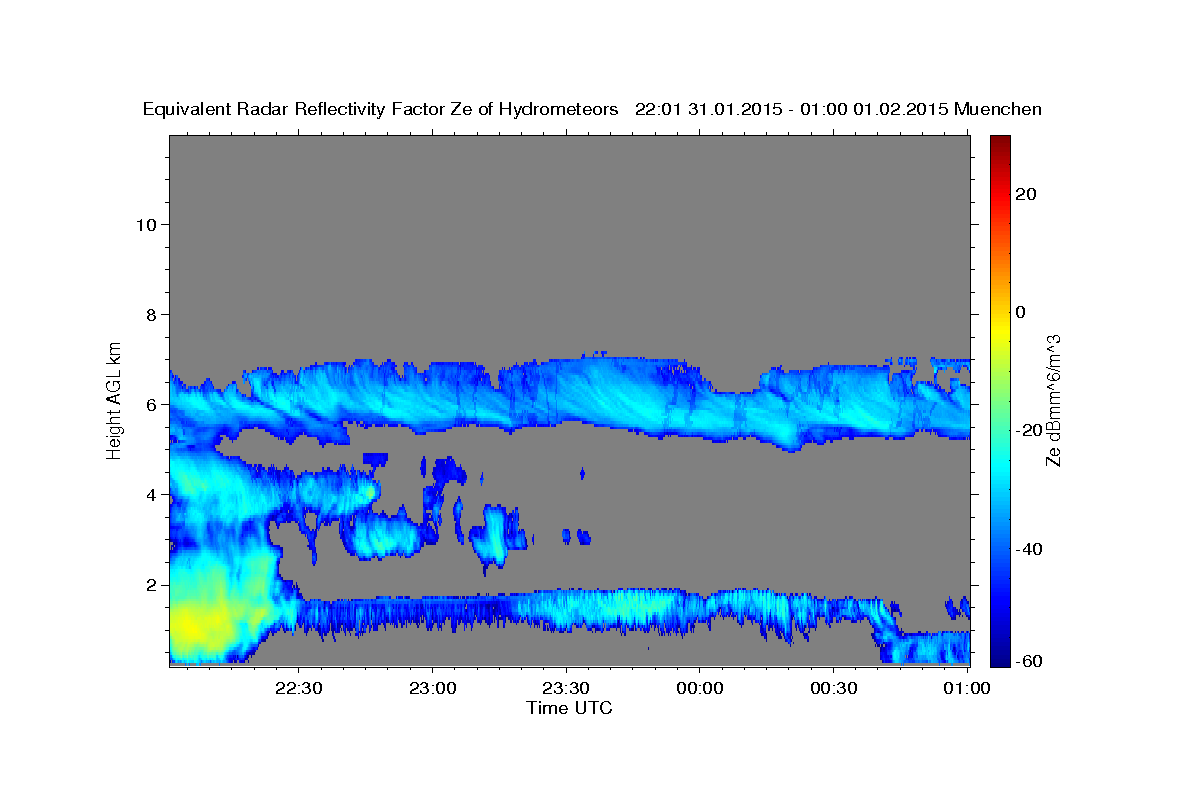Click the 'Time UTC' axis label
1200x800 pixels.
[569, 708]
